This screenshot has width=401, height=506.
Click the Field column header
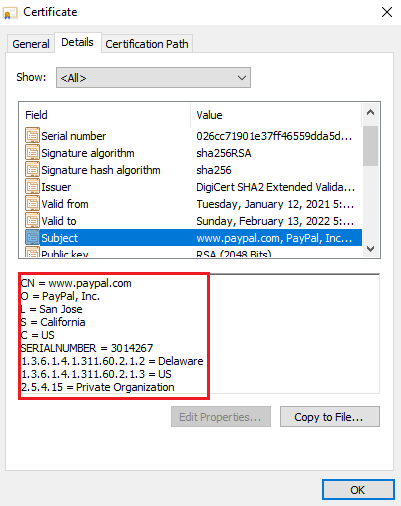tap(105, 115)
